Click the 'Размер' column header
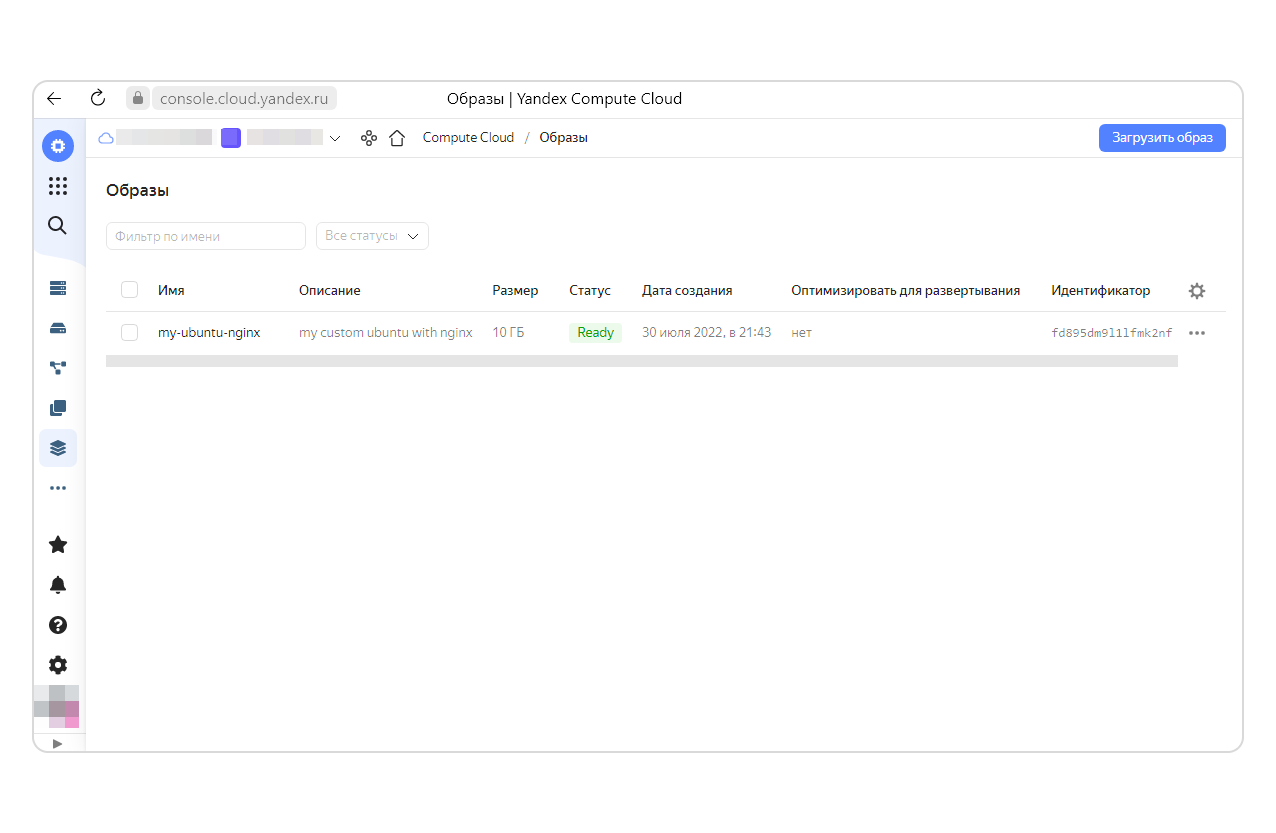The height and width of the screenshot is (833, 1276). click(515, 290)
